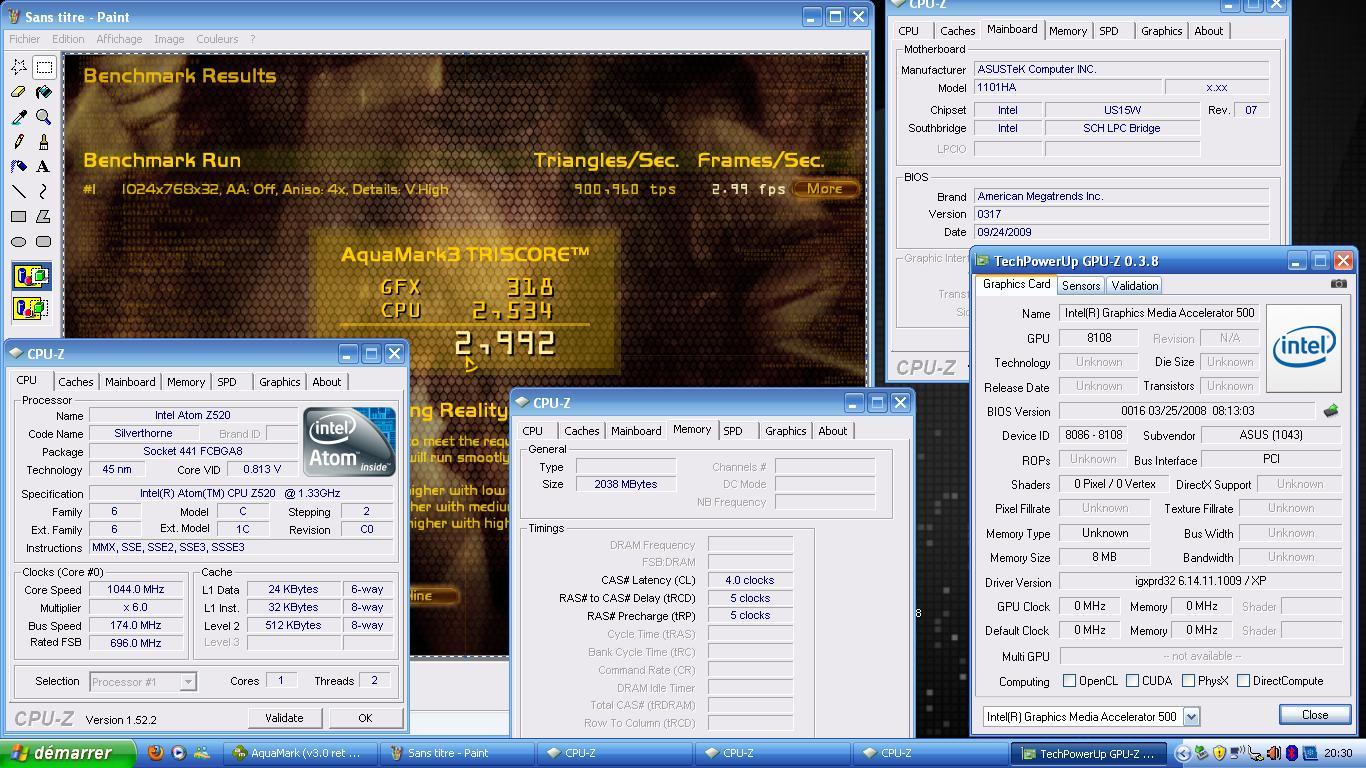Switch to Sensors tab in GPU-Z

(x=1081, y=286)
